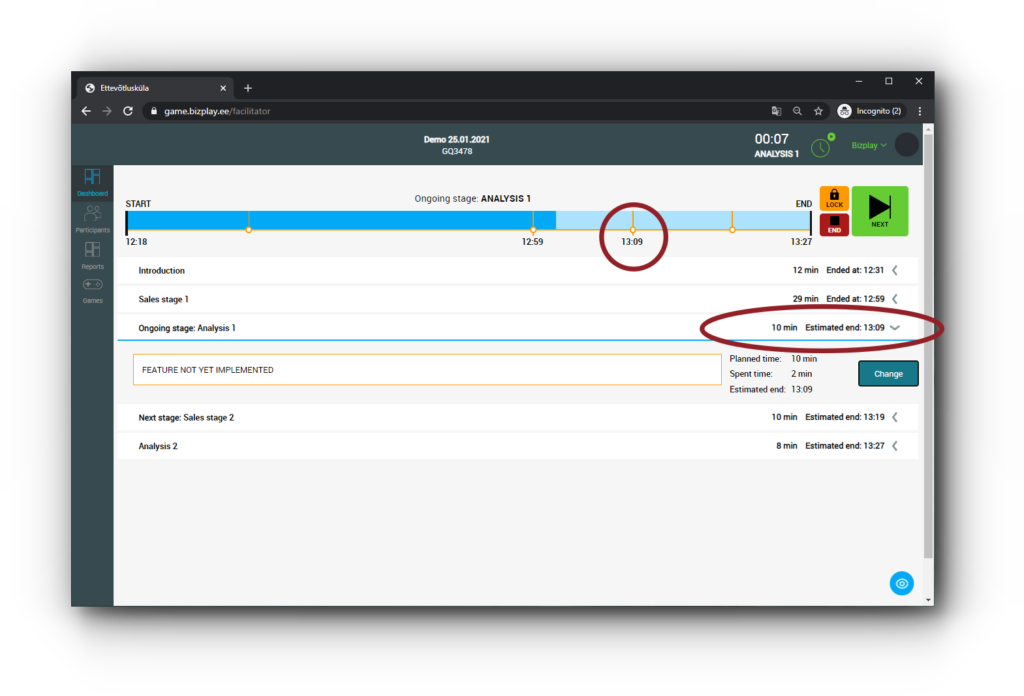Click the Change planned time button

coord(888,374)
